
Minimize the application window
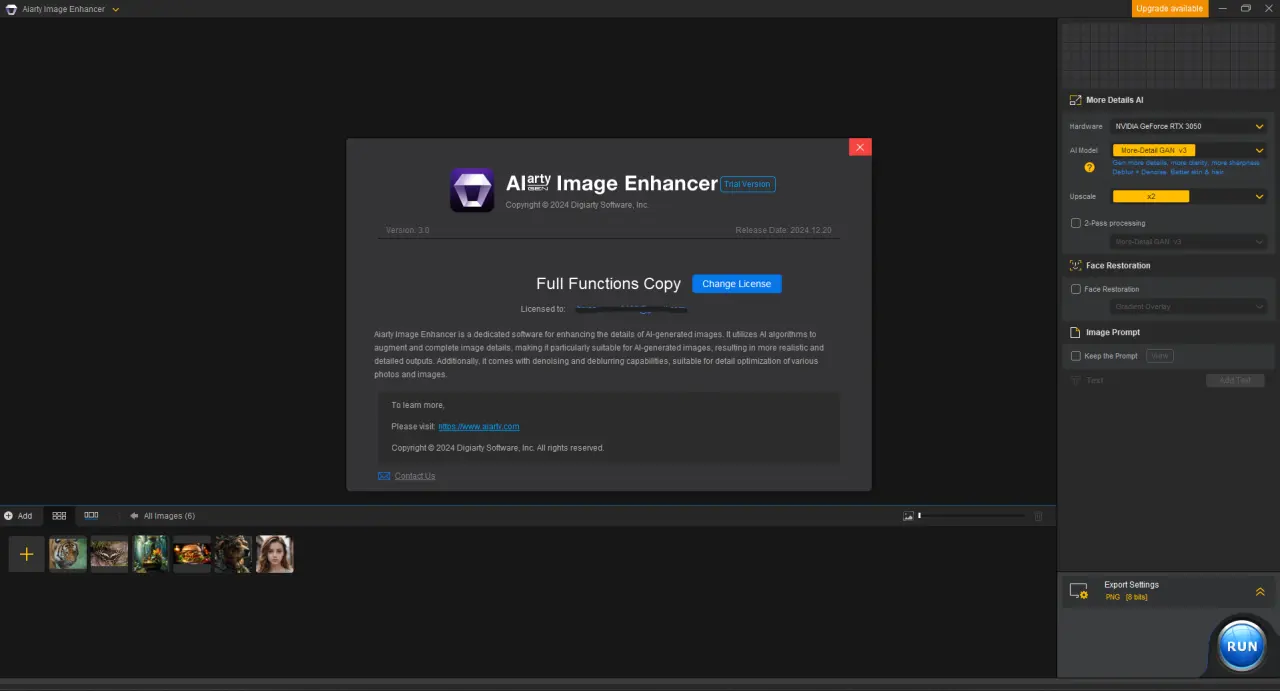pyautogui.click(x=1223, y=8)
